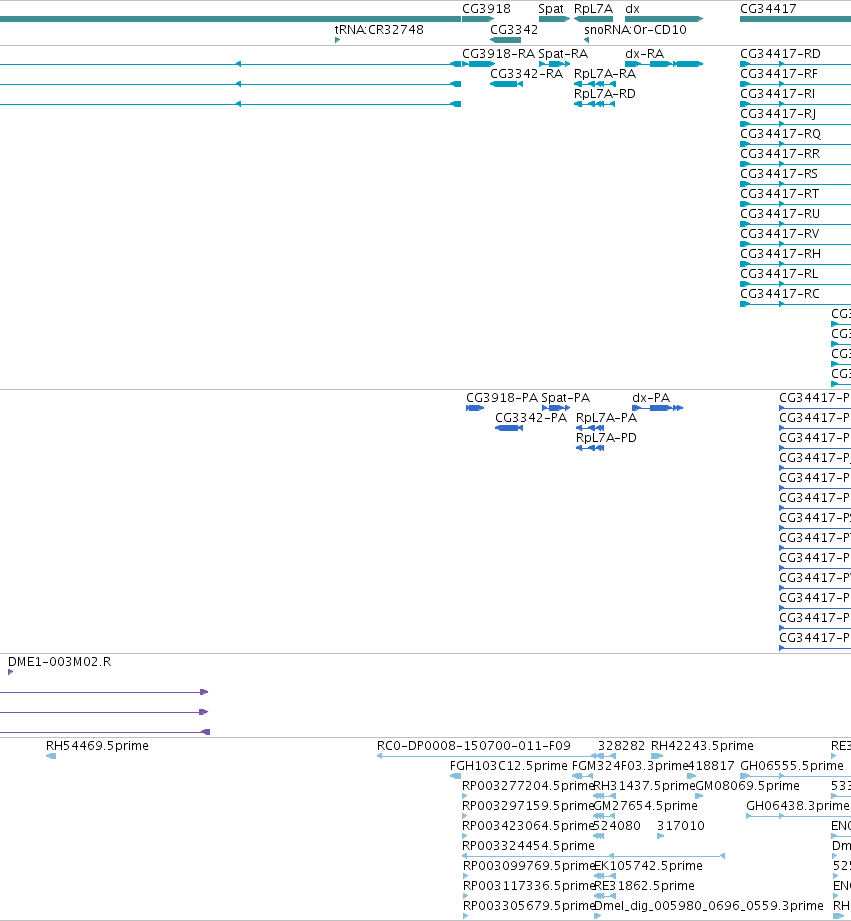Select the FGH103C12.5prime label
851x921 pixels.
tap(509, 765)
